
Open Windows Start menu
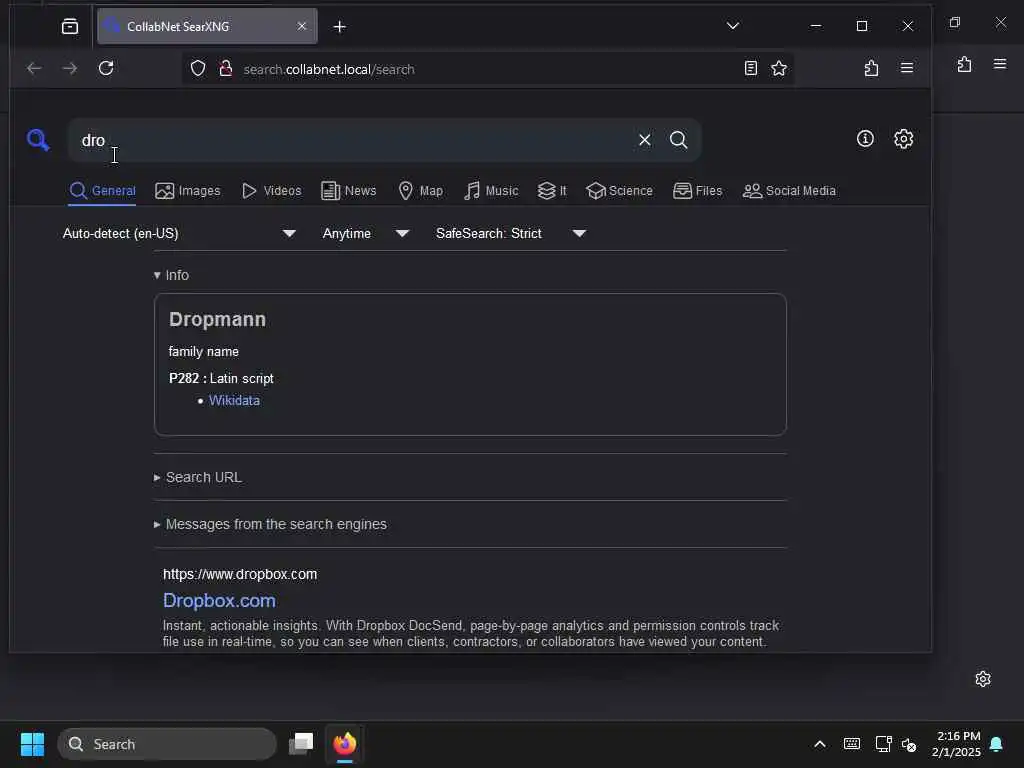[x=32, y=744]
